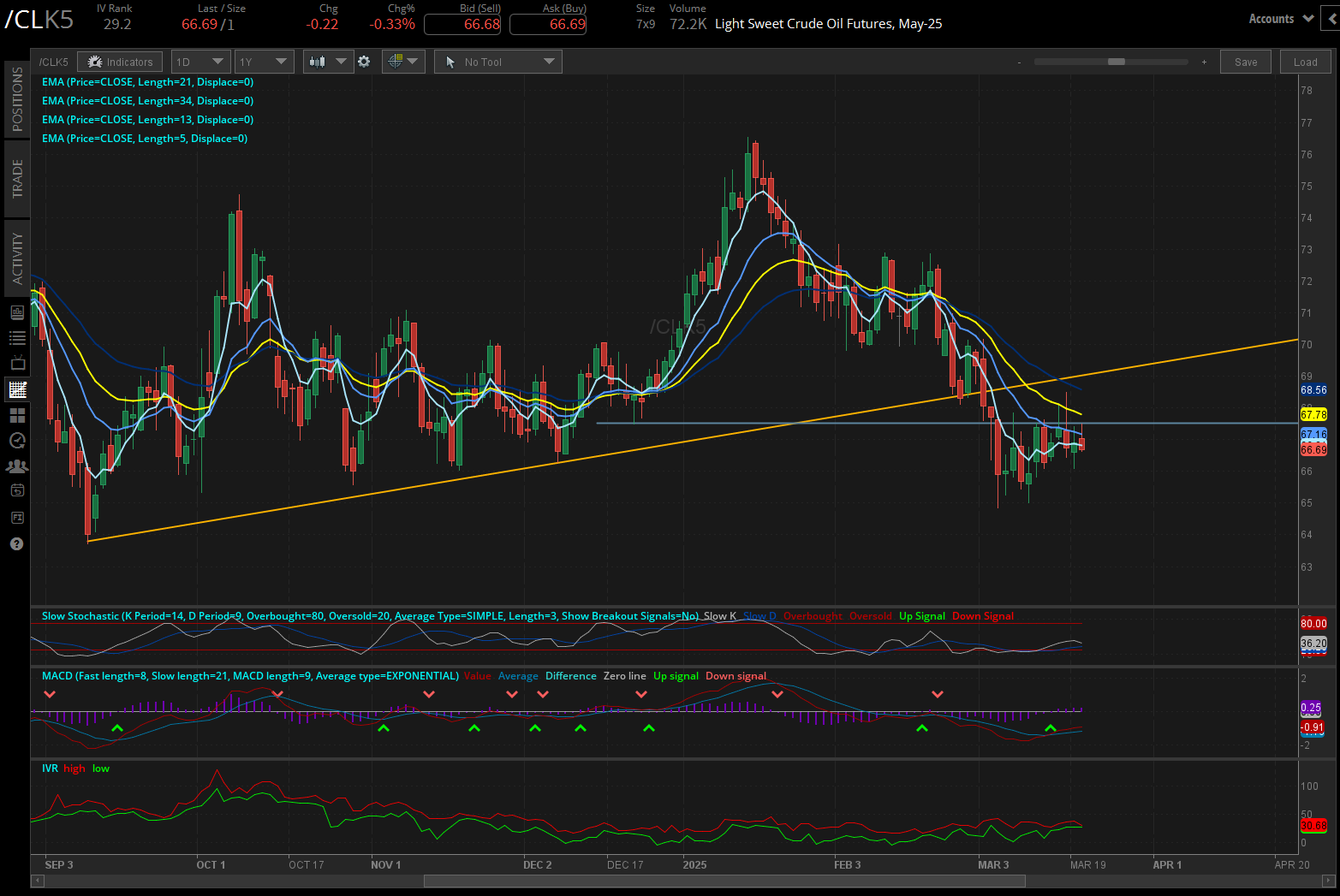
Task: Open chart settings gear
Action: coord(365,61)
